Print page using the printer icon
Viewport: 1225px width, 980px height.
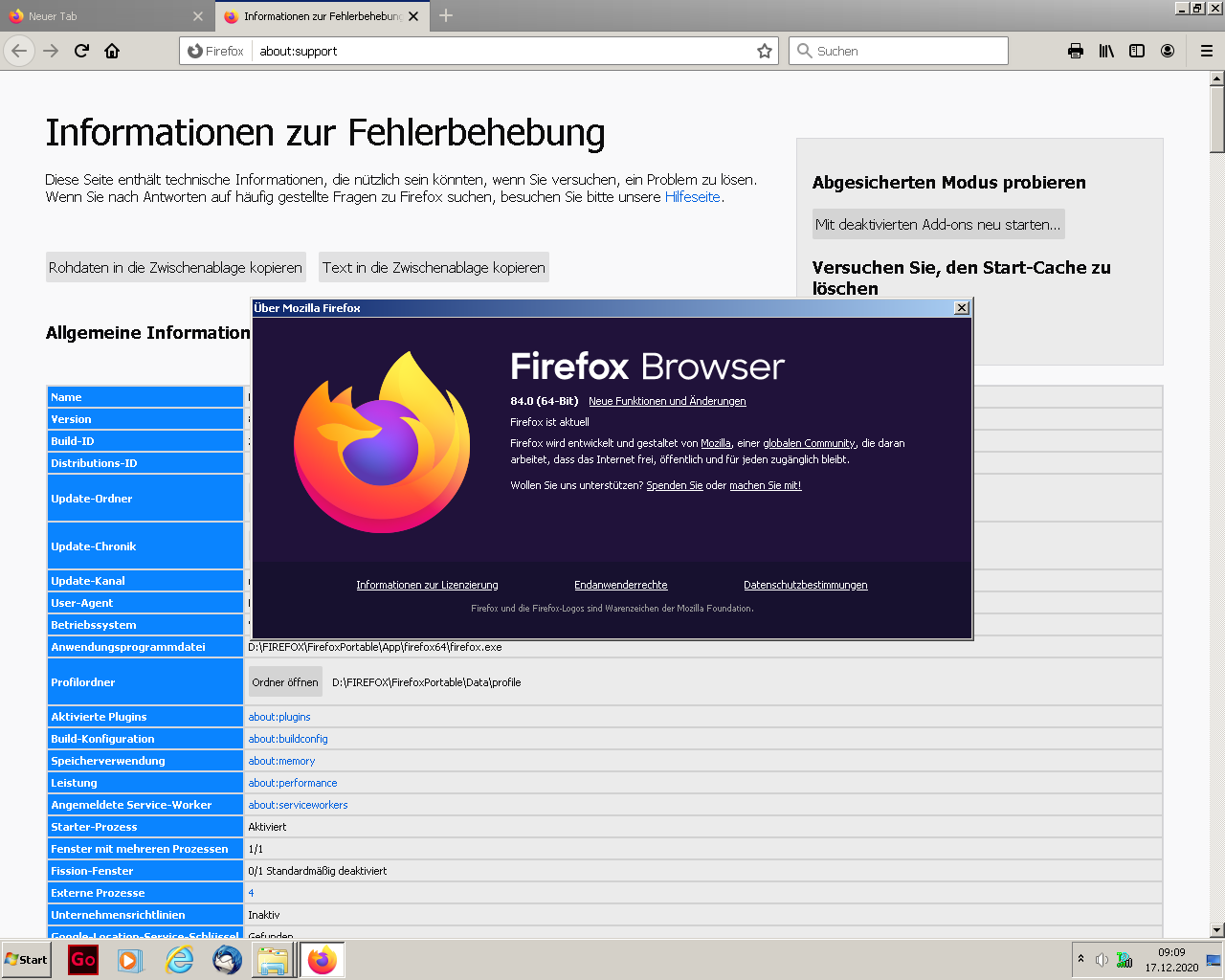click(x=1076, y=51)
